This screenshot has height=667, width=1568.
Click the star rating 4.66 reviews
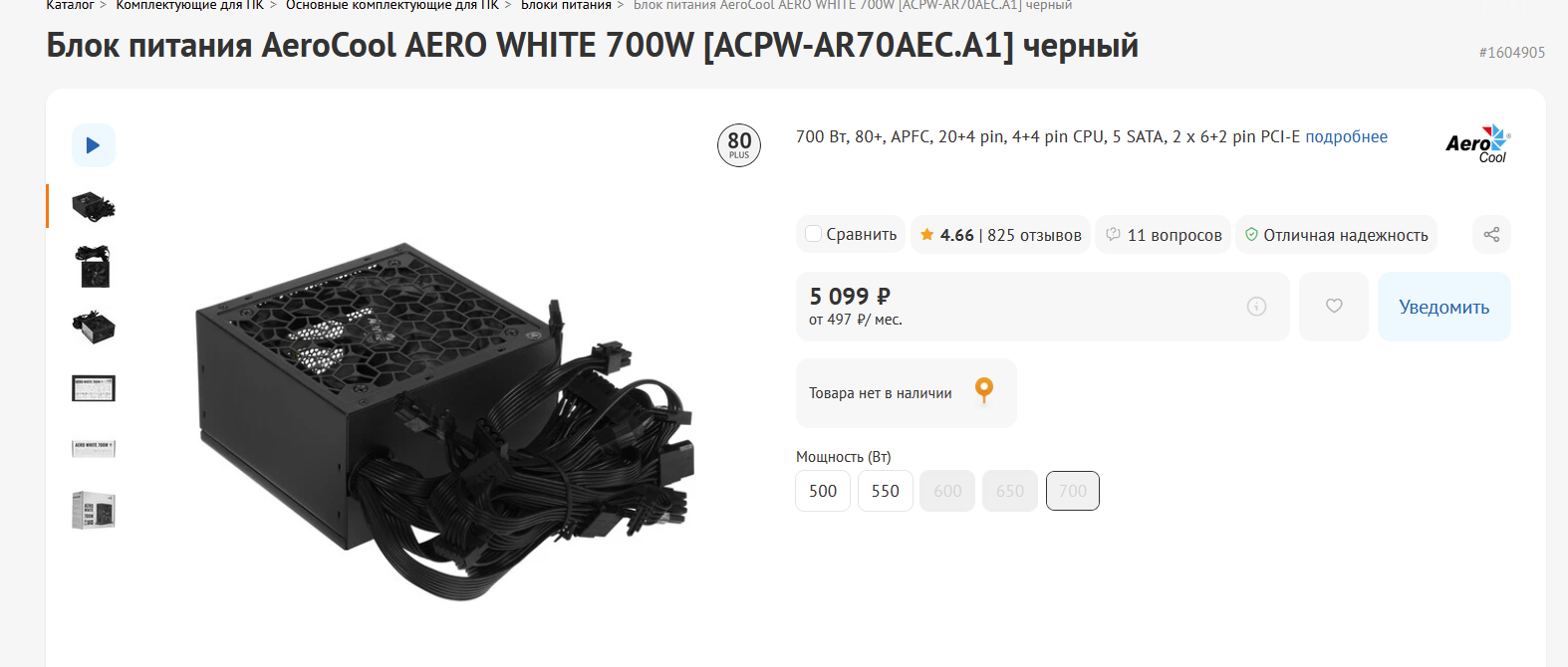point(1001,235)
